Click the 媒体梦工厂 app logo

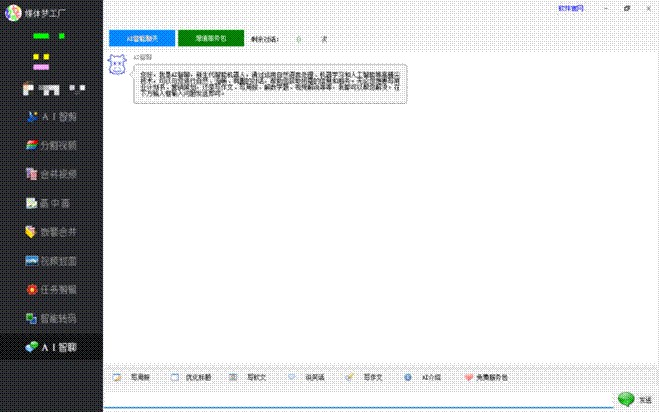click(x=13, y=13)
